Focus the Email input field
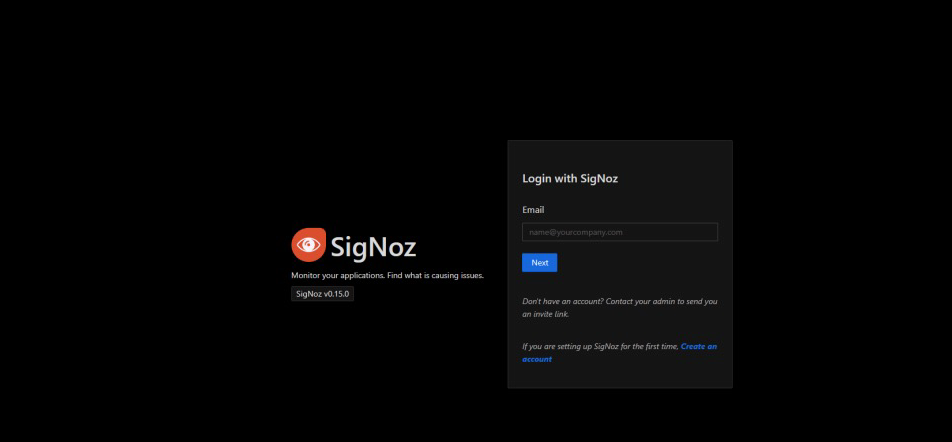The image size is (952, 442). 620,232
